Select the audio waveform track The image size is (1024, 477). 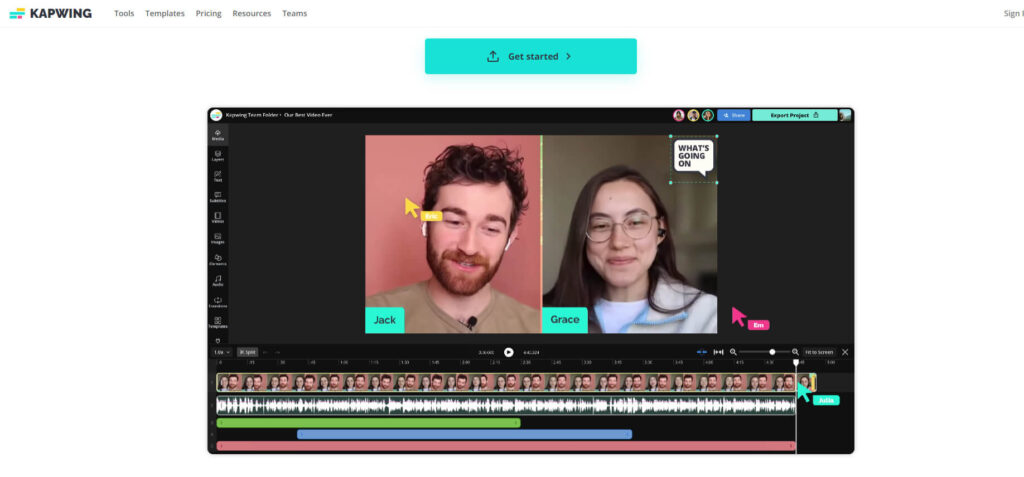pyautogui.click(x=506, y=406)
